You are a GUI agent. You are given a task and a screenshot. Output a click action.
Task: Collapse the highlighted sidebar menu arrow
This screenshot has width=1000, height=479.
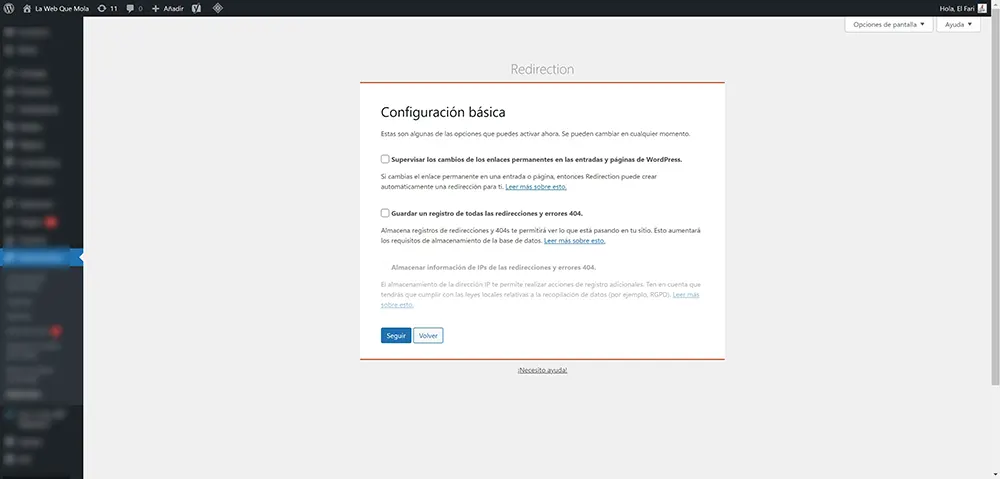(x=80, y=258)
